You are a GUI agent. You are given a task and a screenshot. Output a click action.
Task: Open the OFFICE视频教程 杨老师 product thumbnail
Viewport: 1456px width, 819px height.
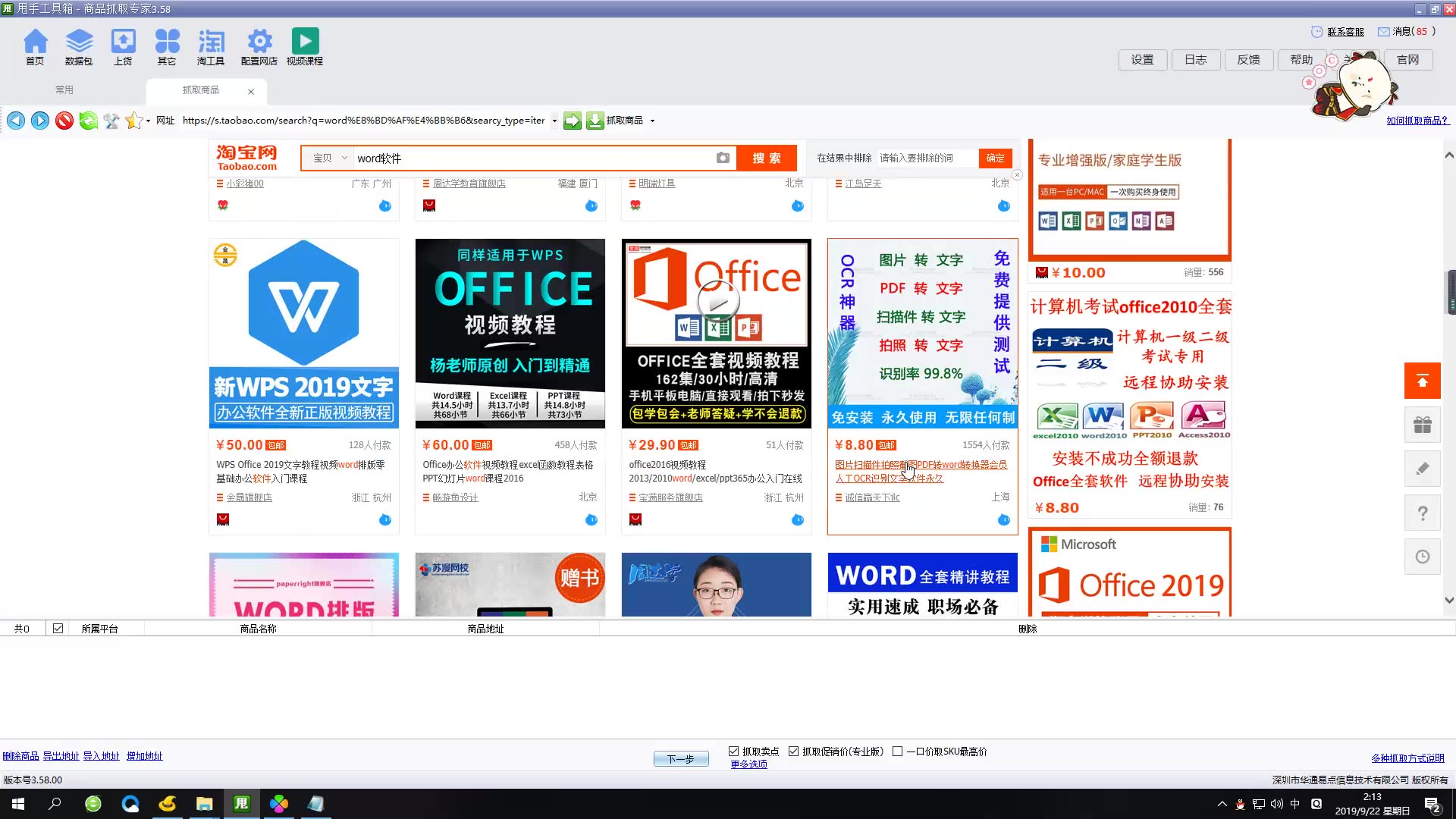click(x=510, y=334)
